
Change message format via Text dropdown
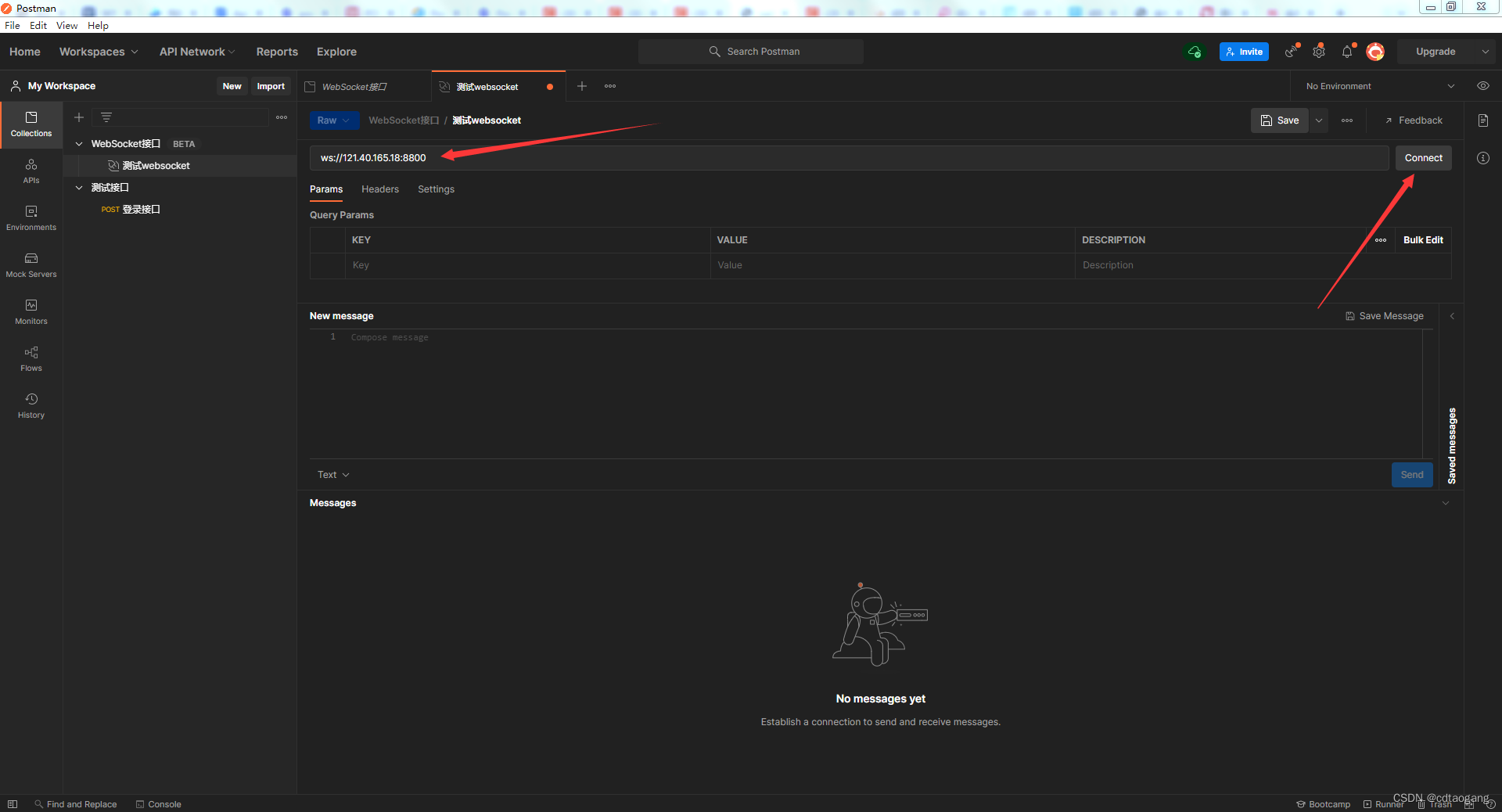point(333,475)
